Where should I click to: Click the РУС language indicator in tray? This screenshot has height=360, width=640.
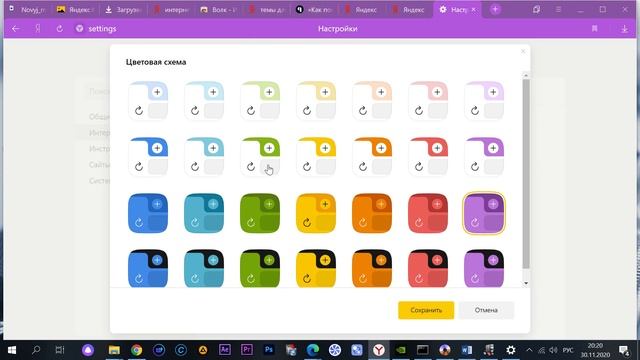568,350
